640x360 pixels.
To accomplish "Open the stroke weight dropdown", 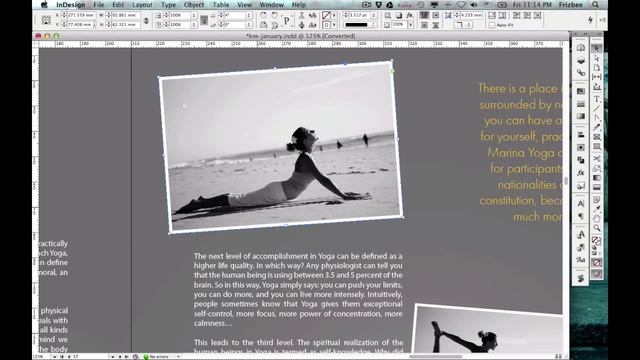I will tap(373, 15).
